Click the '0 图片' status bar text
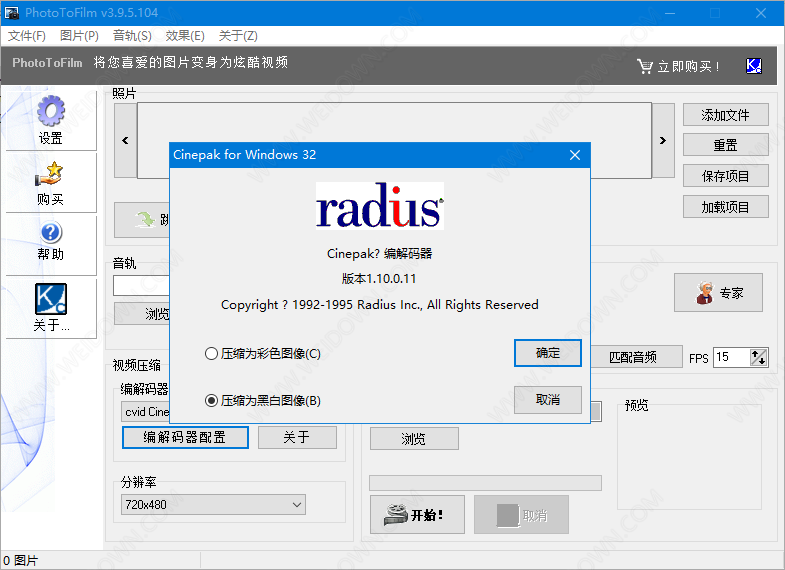785x570 pixels. tap(21, 560)
